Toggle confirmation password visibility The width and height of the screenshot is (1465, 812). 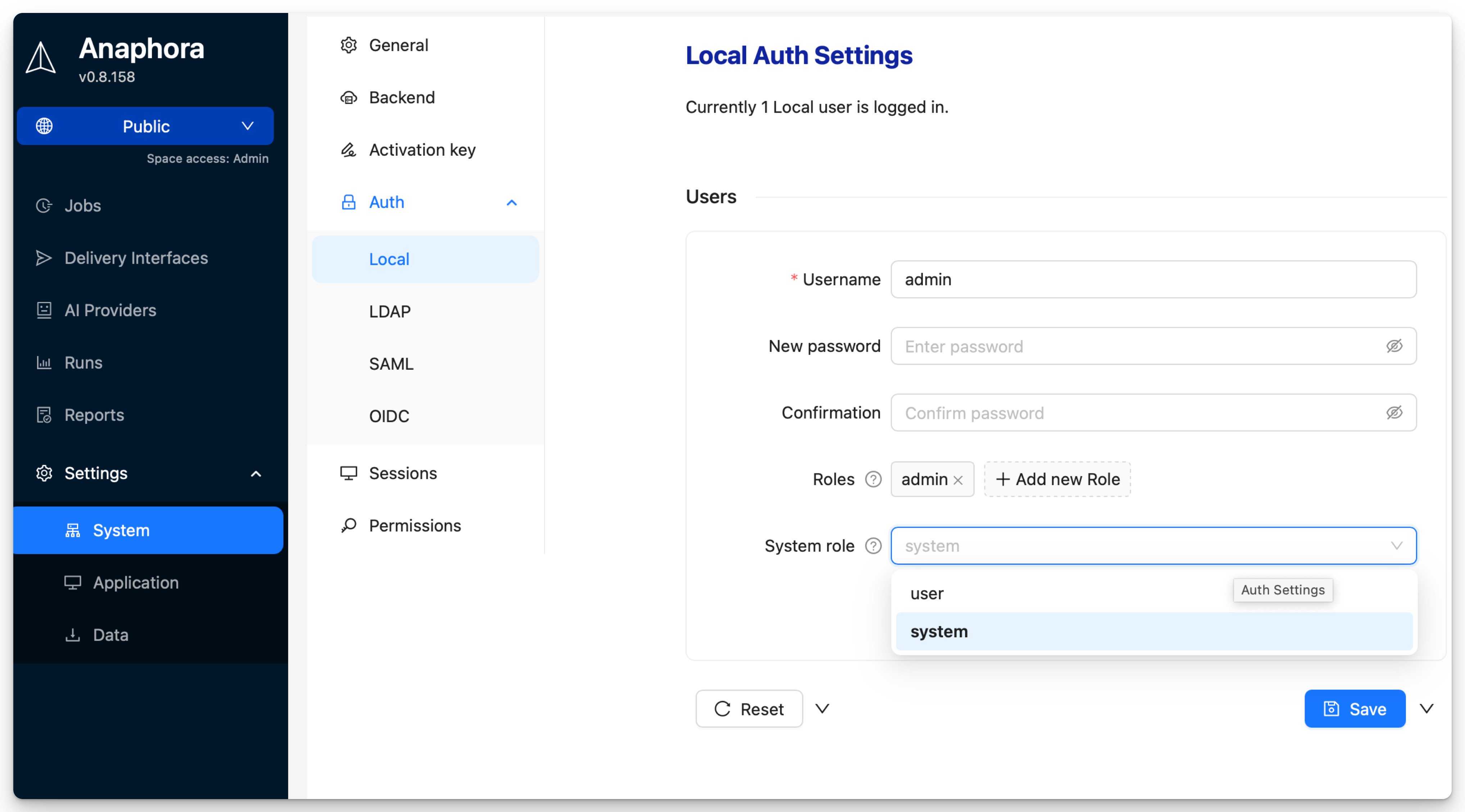coord(1394,413)
